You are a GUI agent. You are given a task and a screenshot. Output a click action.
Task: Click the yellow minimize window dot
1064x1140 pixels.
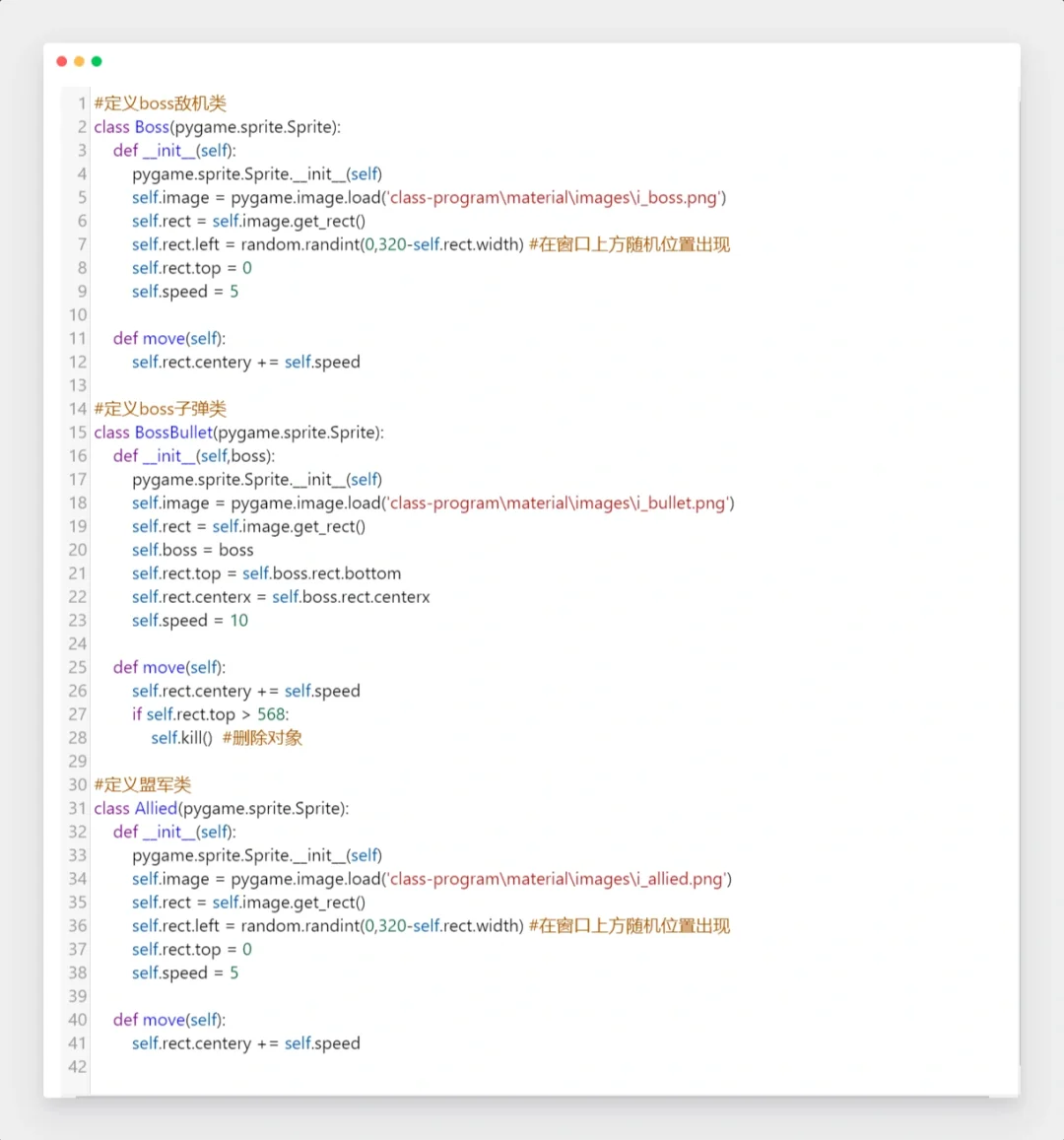(79, 62)
